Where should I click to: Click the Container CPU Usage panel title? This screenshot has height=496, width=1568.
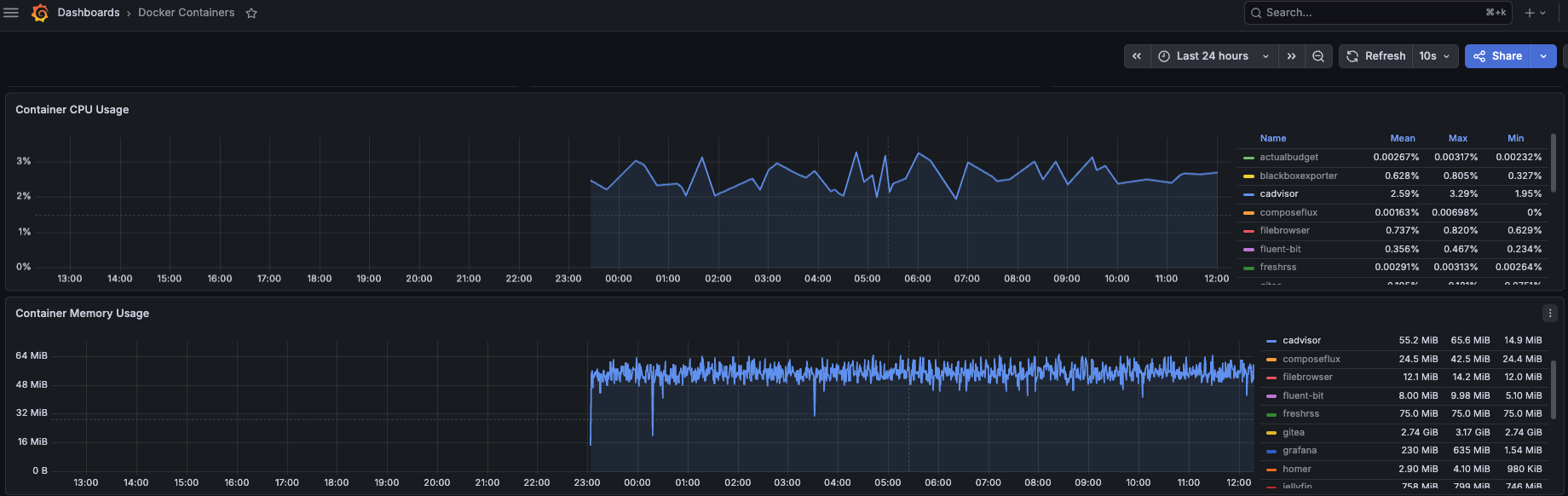tap(72, 110)
